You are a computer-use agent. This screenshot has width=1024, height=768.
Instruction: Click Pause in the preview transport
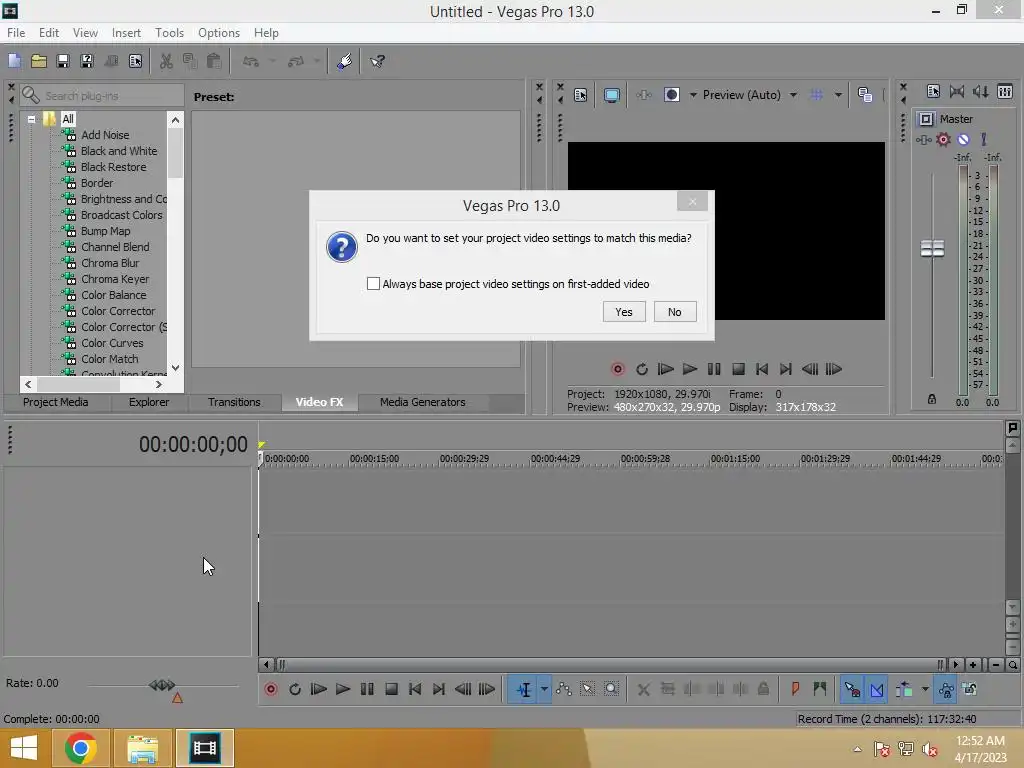(714, 369)
